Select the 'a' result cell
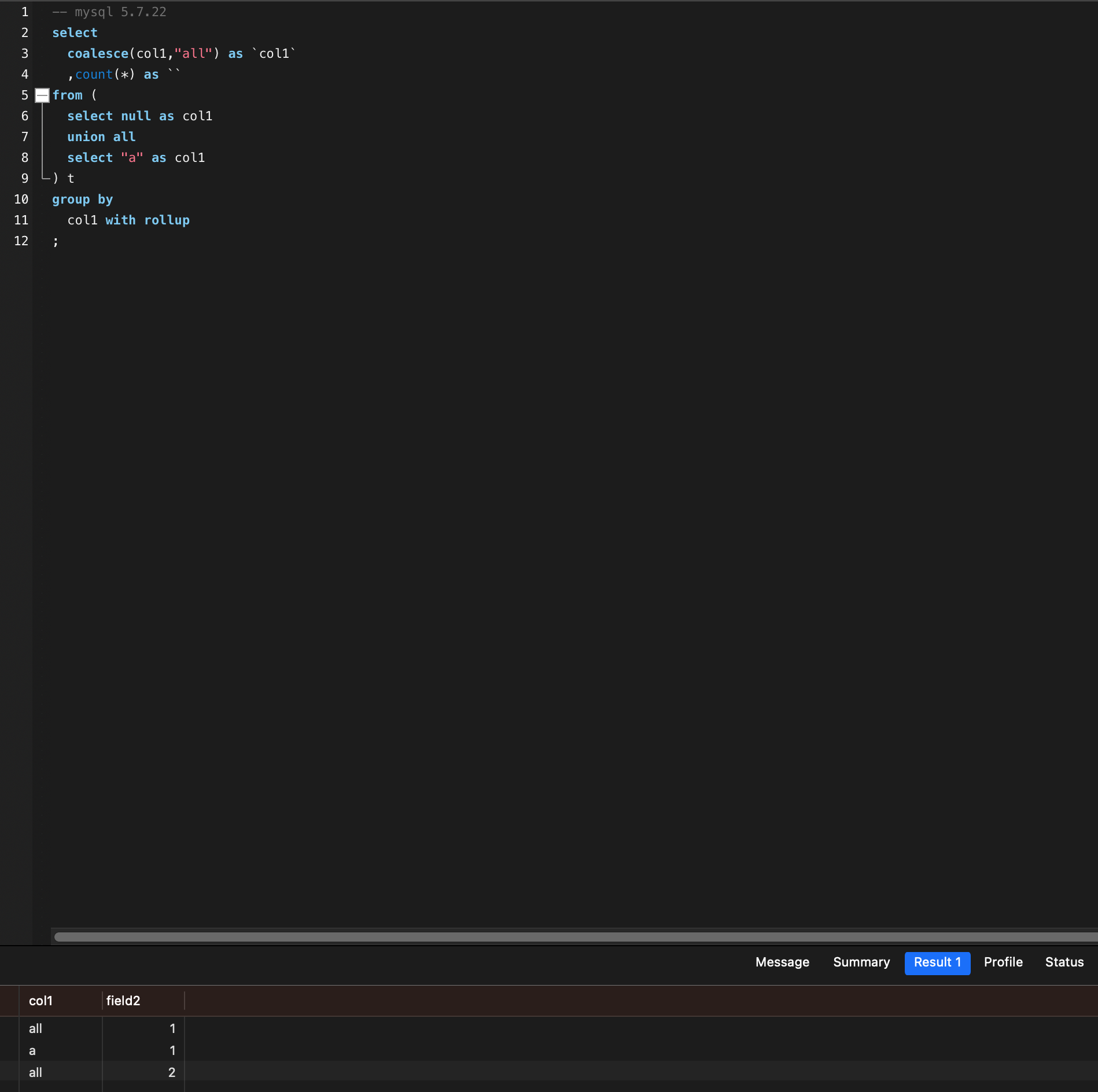 tap(61, 1051)
